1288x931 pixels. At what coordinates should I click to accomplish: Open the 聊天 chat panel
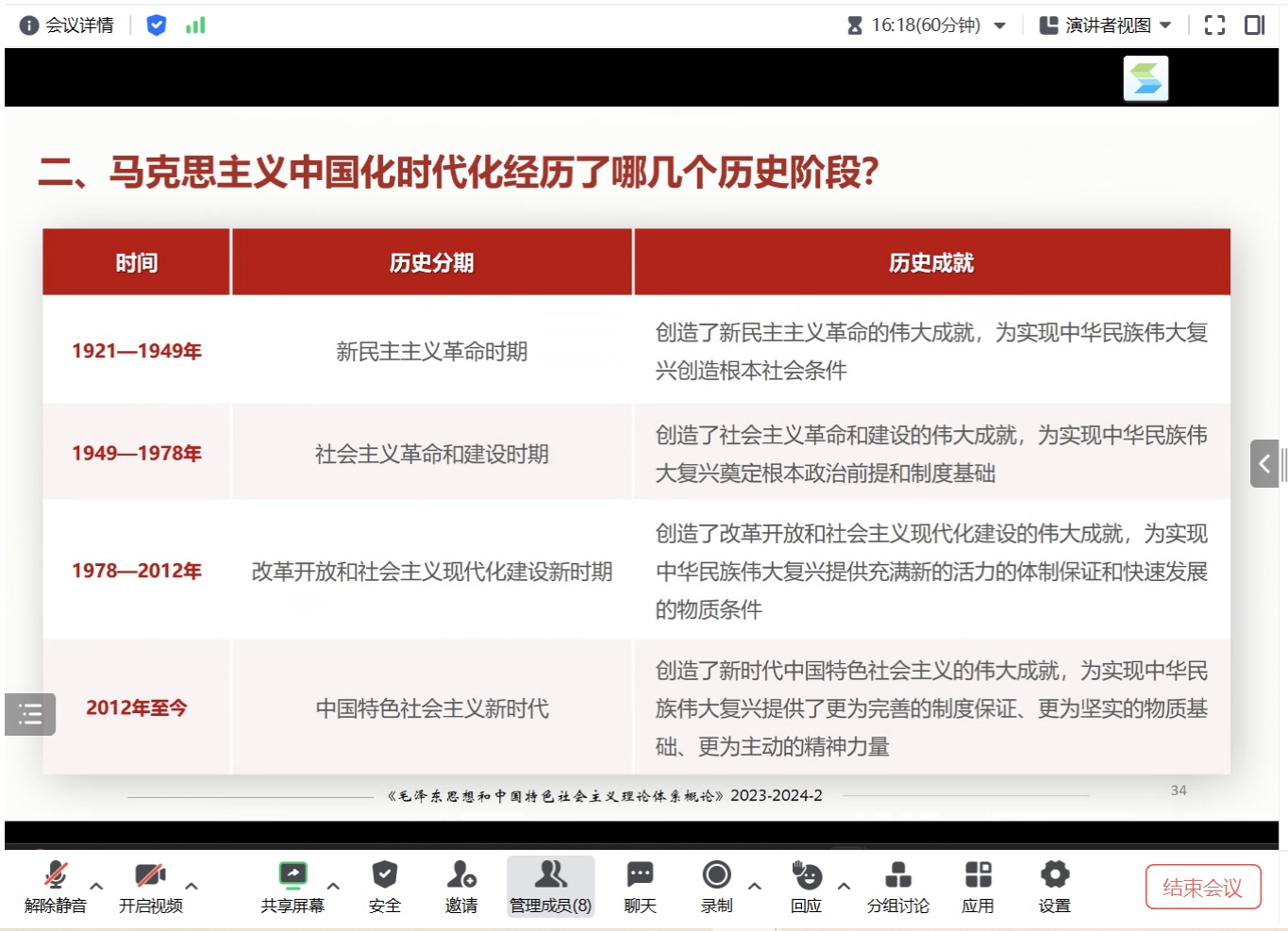click(640, 887)
